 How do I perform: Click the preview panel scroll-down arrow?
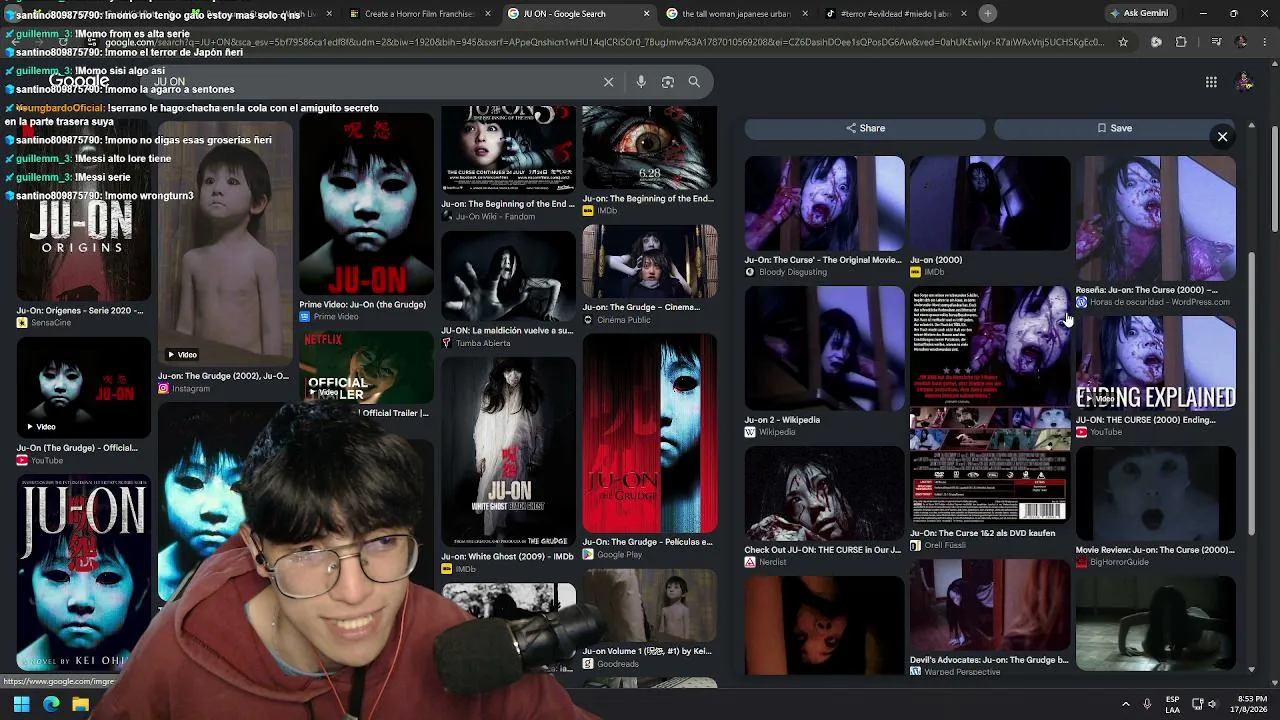1251,669
